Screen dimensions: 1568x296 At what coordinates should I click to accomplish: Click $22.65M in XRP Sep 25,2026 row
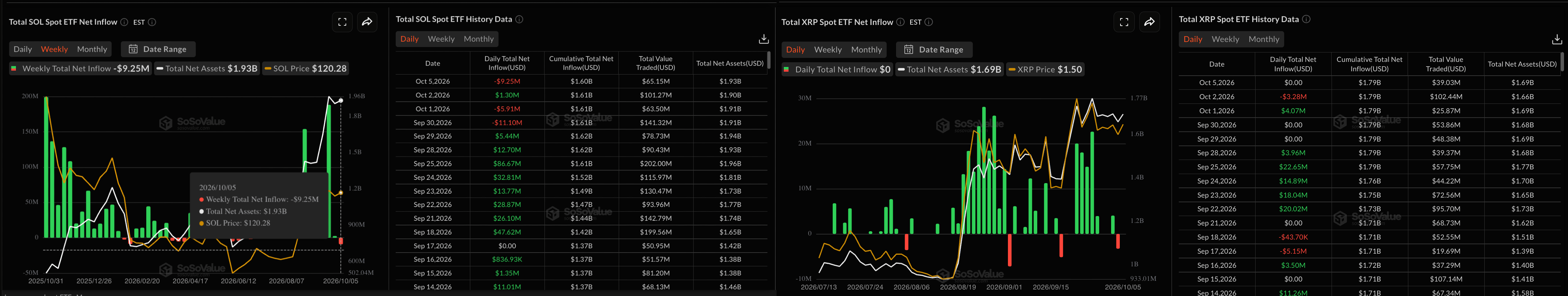pyautogui.click(x=1293, y=167)
